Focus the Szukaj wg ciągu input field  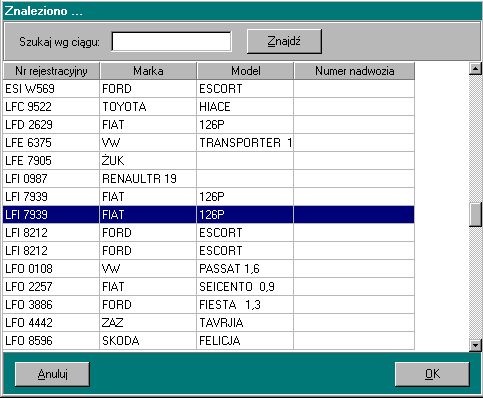171,42
